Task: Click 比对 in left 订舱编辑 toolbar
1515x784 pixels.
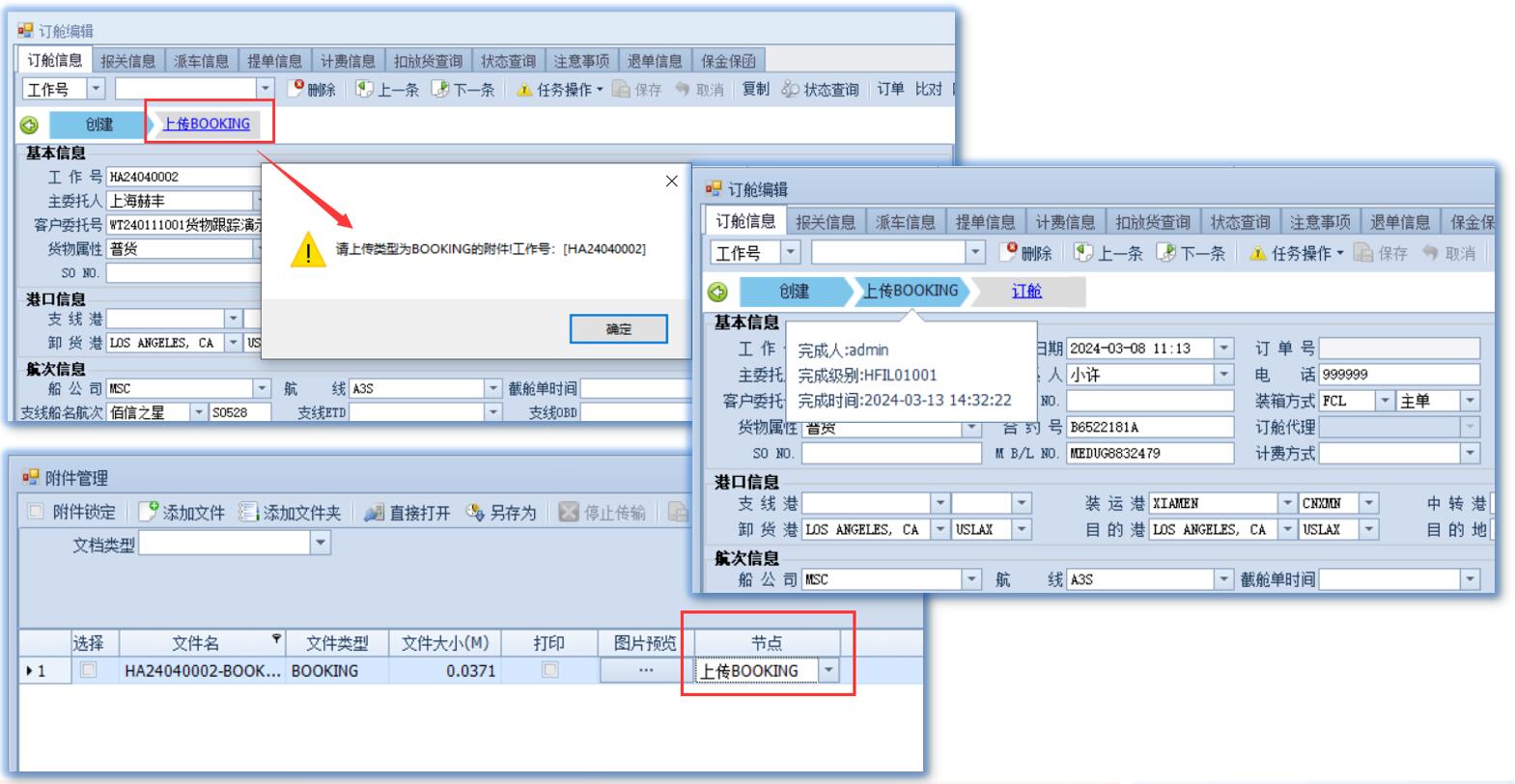Action: 929,89
